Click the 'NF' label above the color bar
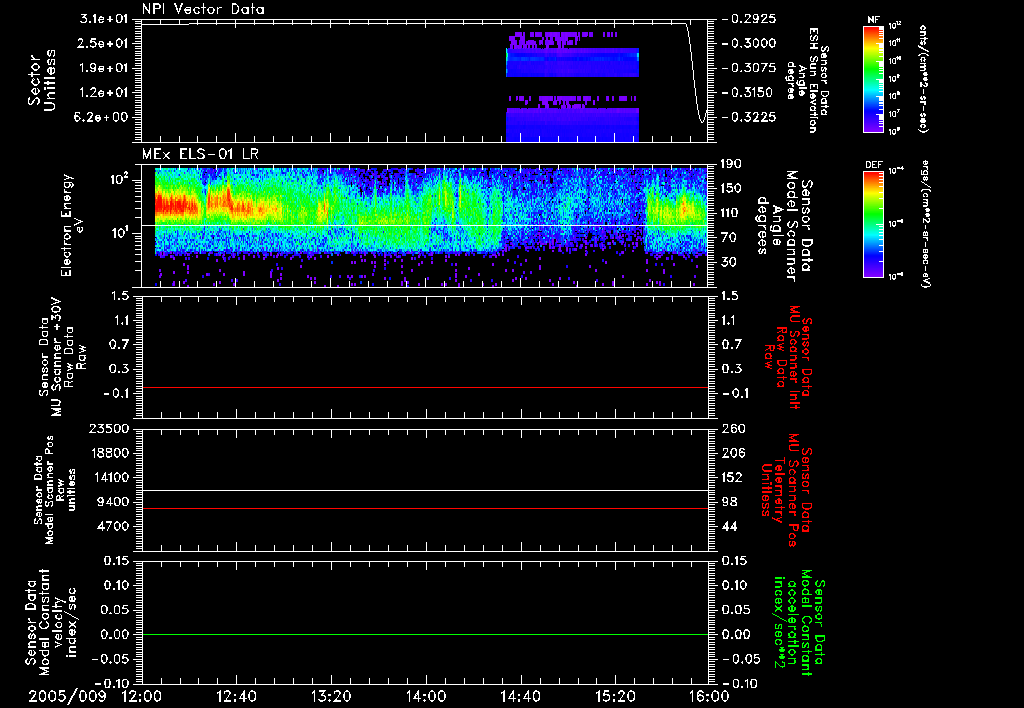Viewport: 1024px width, 708px height. click(873, 20)
